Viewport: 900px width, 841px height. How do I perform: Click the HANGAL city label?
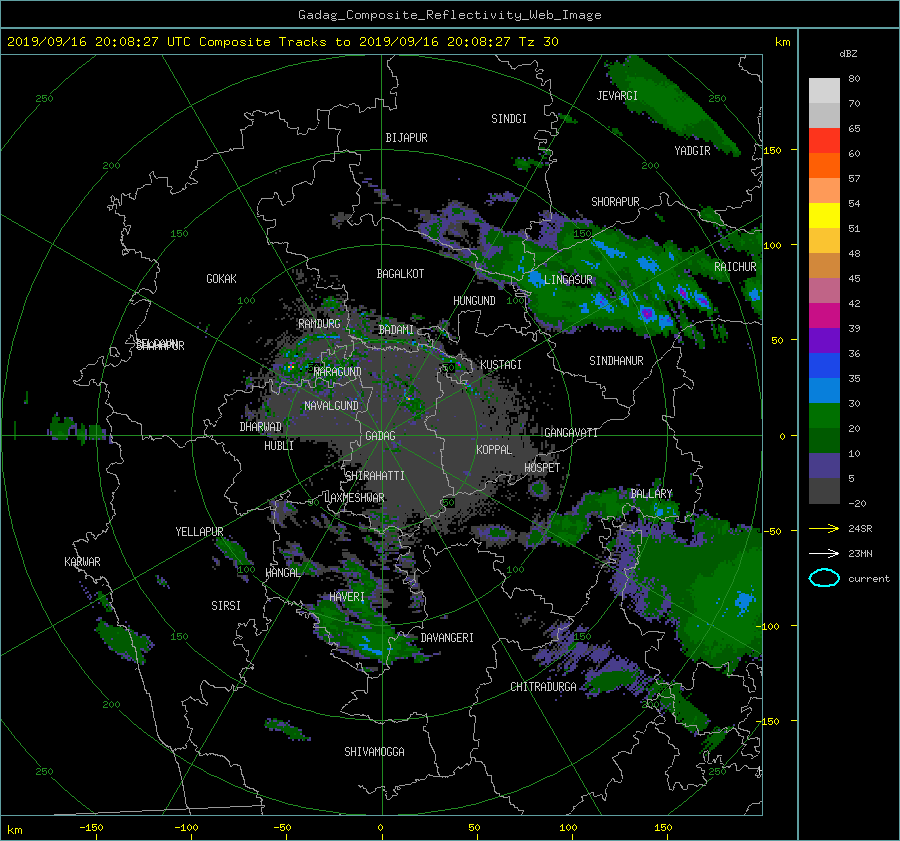[283, 573]
